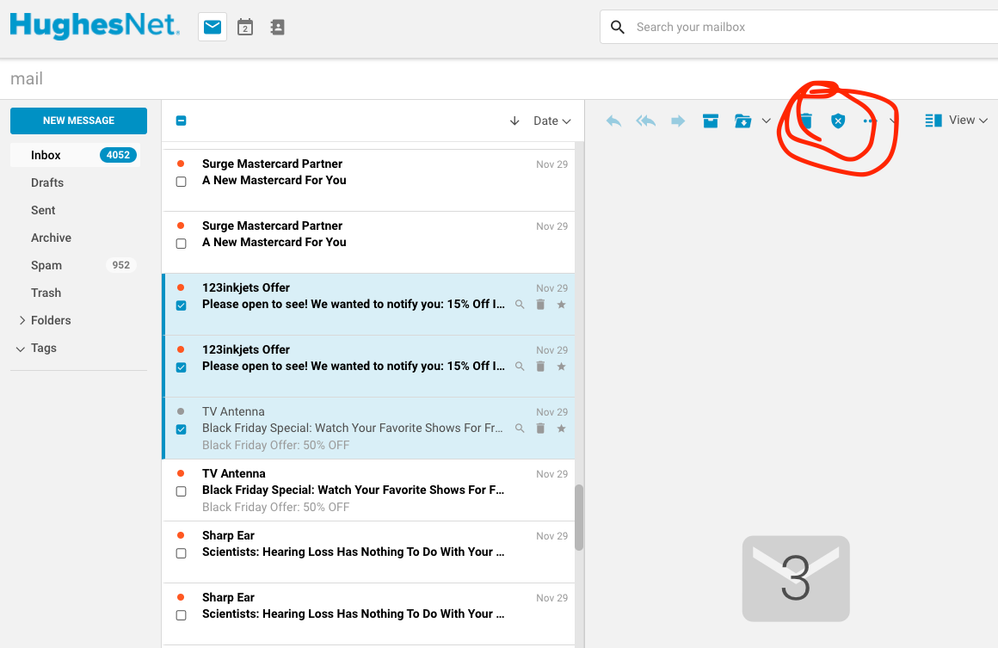The width and height of the screenshot is (998, 648).
Task: Expand the Folders tree in sidebar
Action: 23,321
